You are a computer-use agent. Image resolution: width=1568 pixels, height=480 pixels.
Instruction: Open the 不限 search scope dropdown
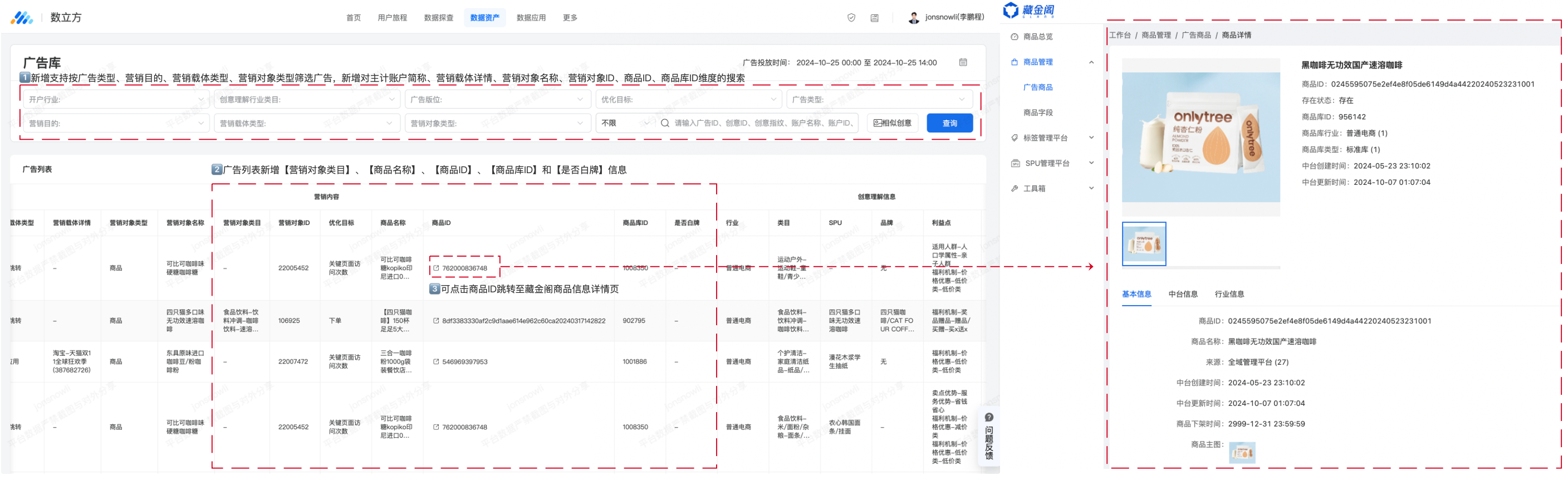pyautogui.click(x=625, y=123)
